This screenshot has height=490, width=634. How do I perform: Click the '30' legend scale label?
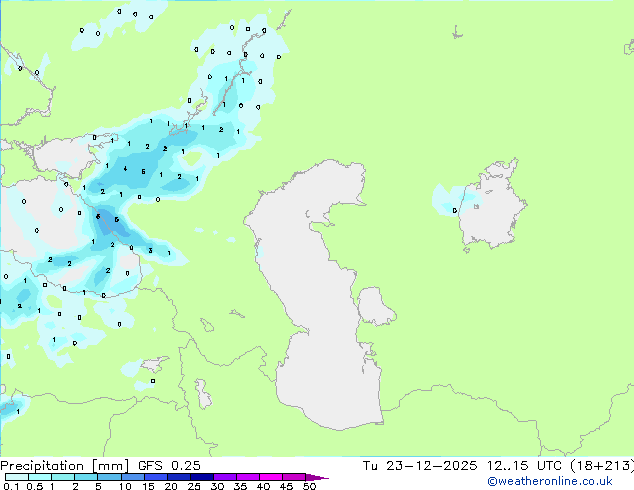pos(217,486)
